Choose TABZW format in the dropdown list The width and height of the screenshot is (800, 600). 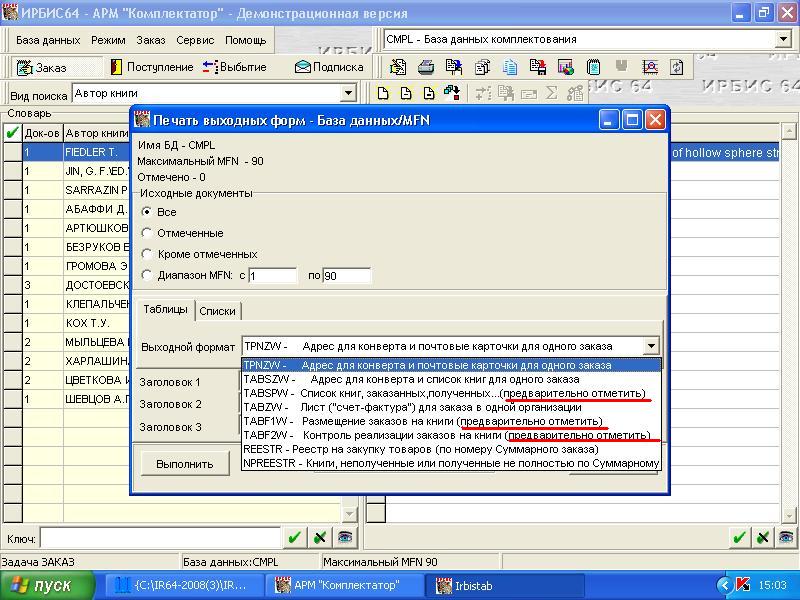451,408
